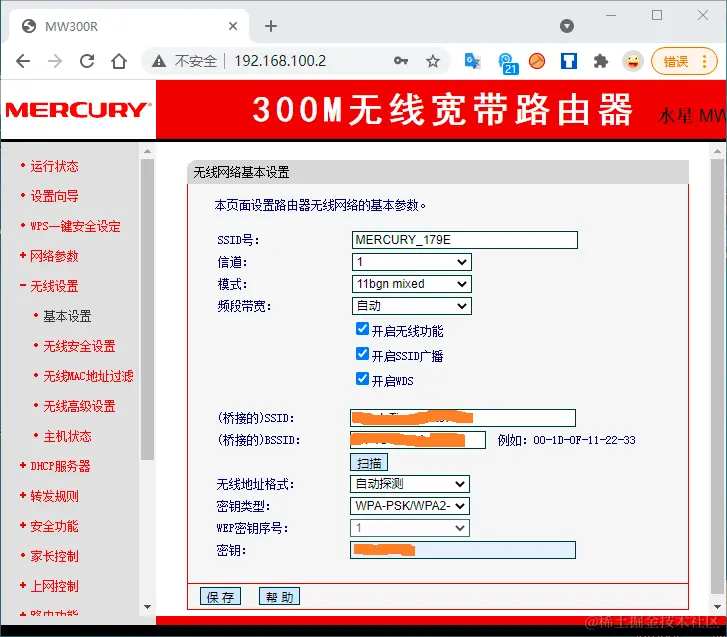Image resolution: width=727 pixels, height=637 pixels.
Task: Open the 信道 channel dropdown
Action: 411,262
